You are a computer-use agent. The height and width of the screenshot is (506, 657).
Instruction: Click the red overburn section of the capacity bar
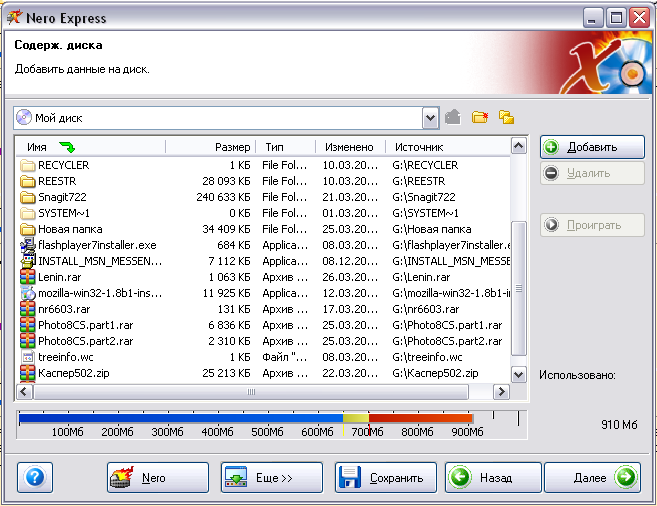(x=421, y=418)
